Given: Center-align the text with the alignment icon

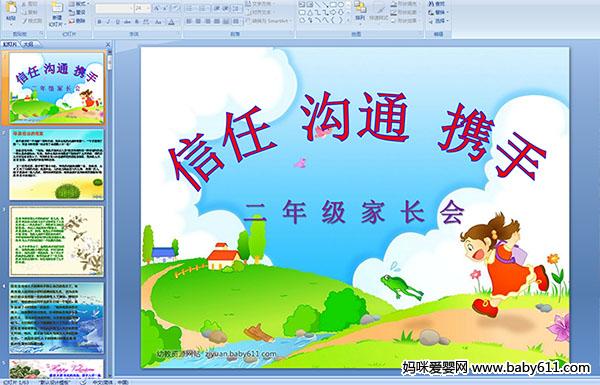Looking at the screenshot, I should point(198,22).
